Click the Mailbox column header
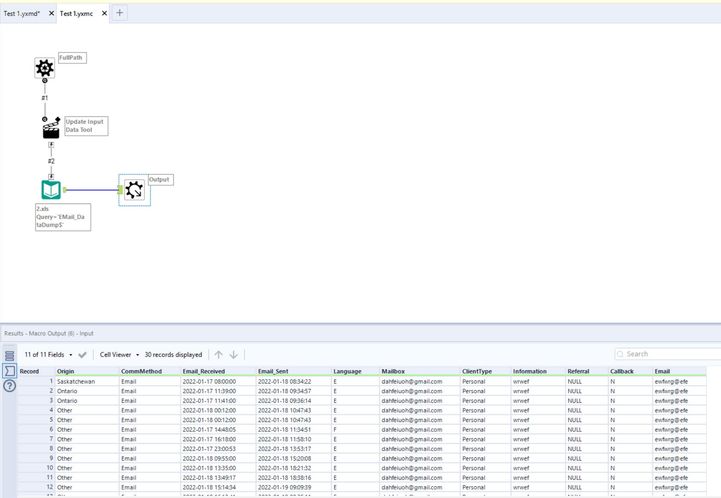 pos(420,371)
